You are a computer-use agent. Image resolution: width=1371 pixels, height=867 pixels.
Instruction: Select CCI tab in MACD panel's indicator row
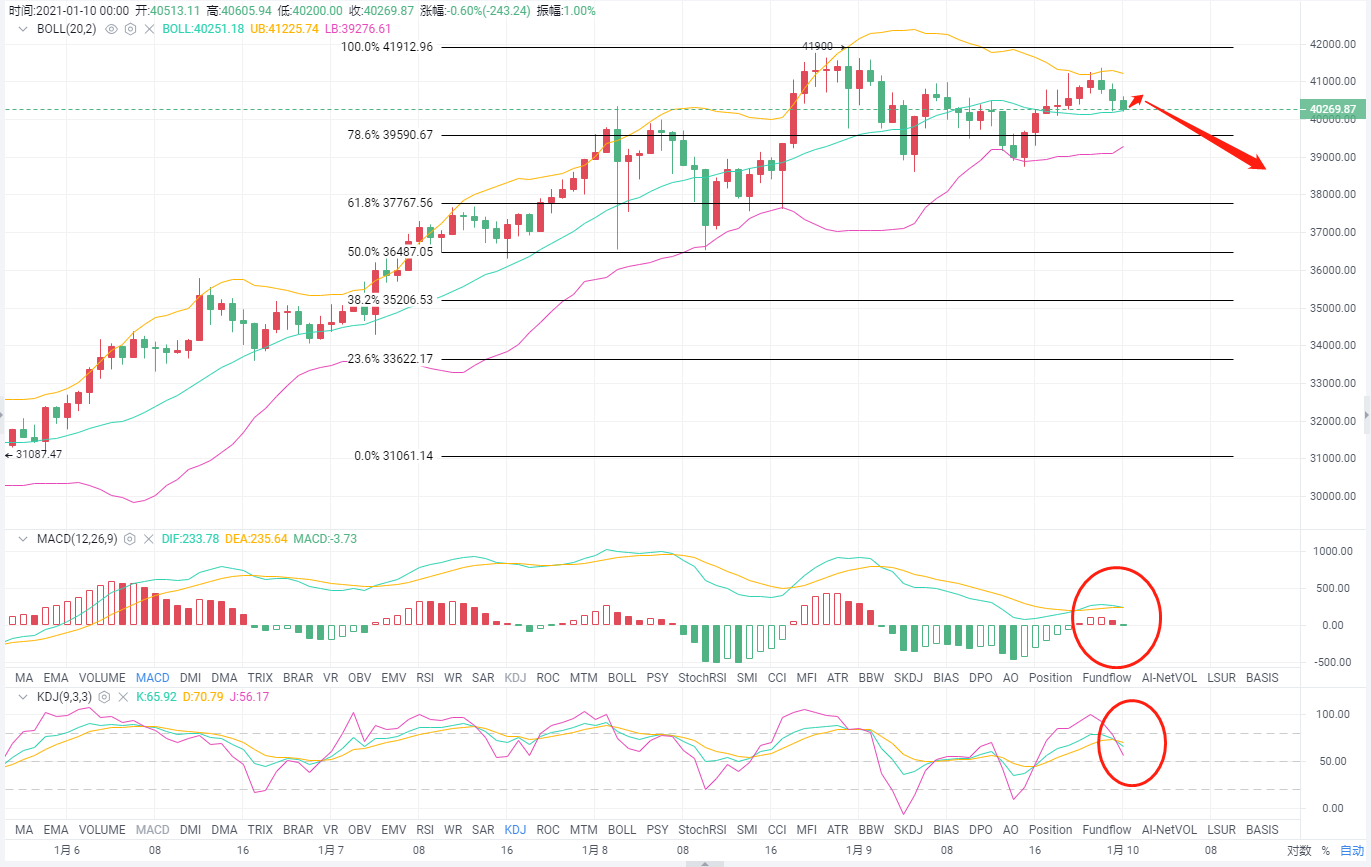tap(777, 678)
